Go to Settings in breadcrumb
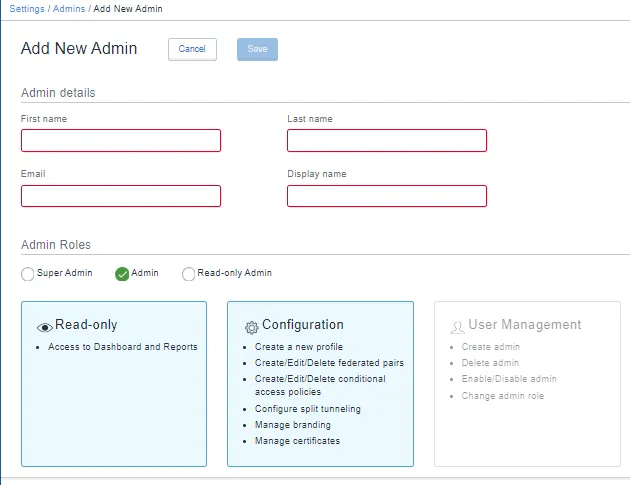Screen dimensions: 630x485 tap(27, 8)
